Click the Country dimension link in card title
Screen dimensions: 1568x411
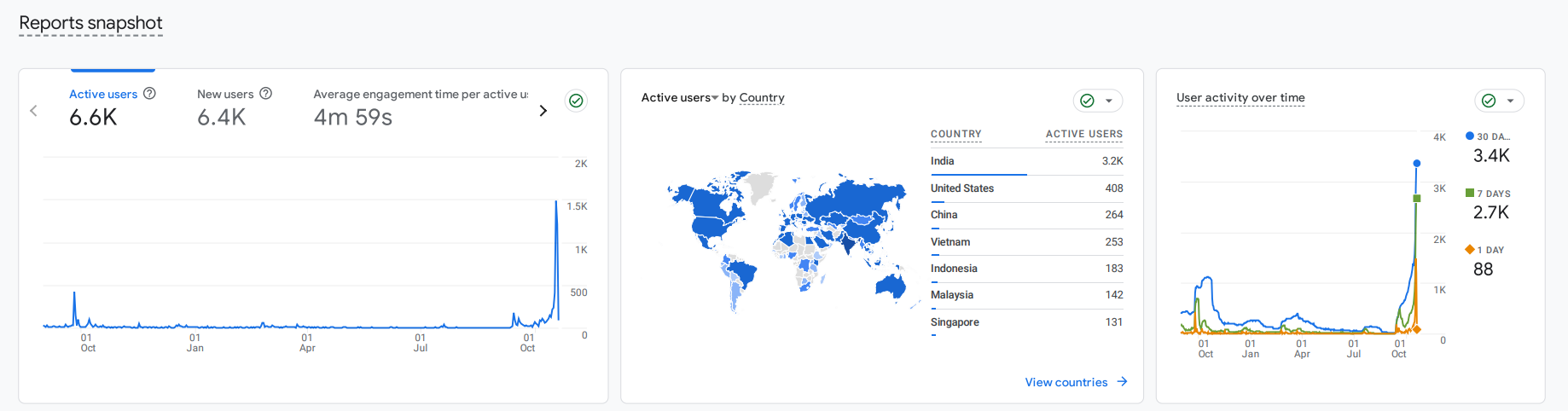pyautogui.click(x=762, y=98)
